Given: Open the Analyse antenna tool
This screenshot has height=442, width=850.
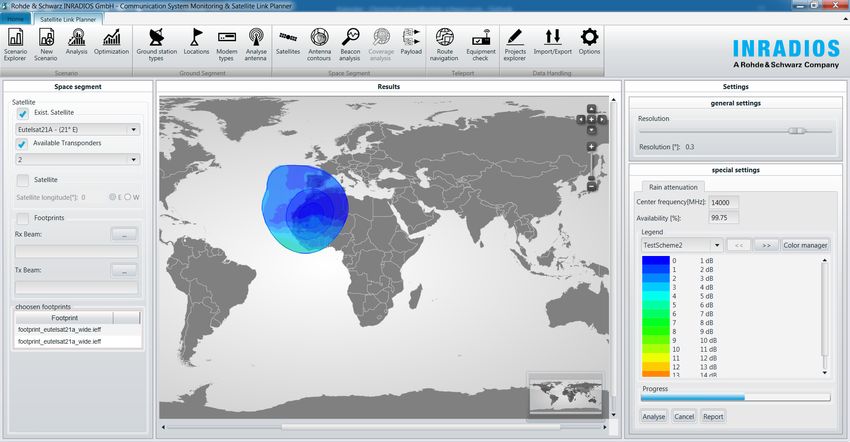Looking at the screenshot, I should click(255, 44).
